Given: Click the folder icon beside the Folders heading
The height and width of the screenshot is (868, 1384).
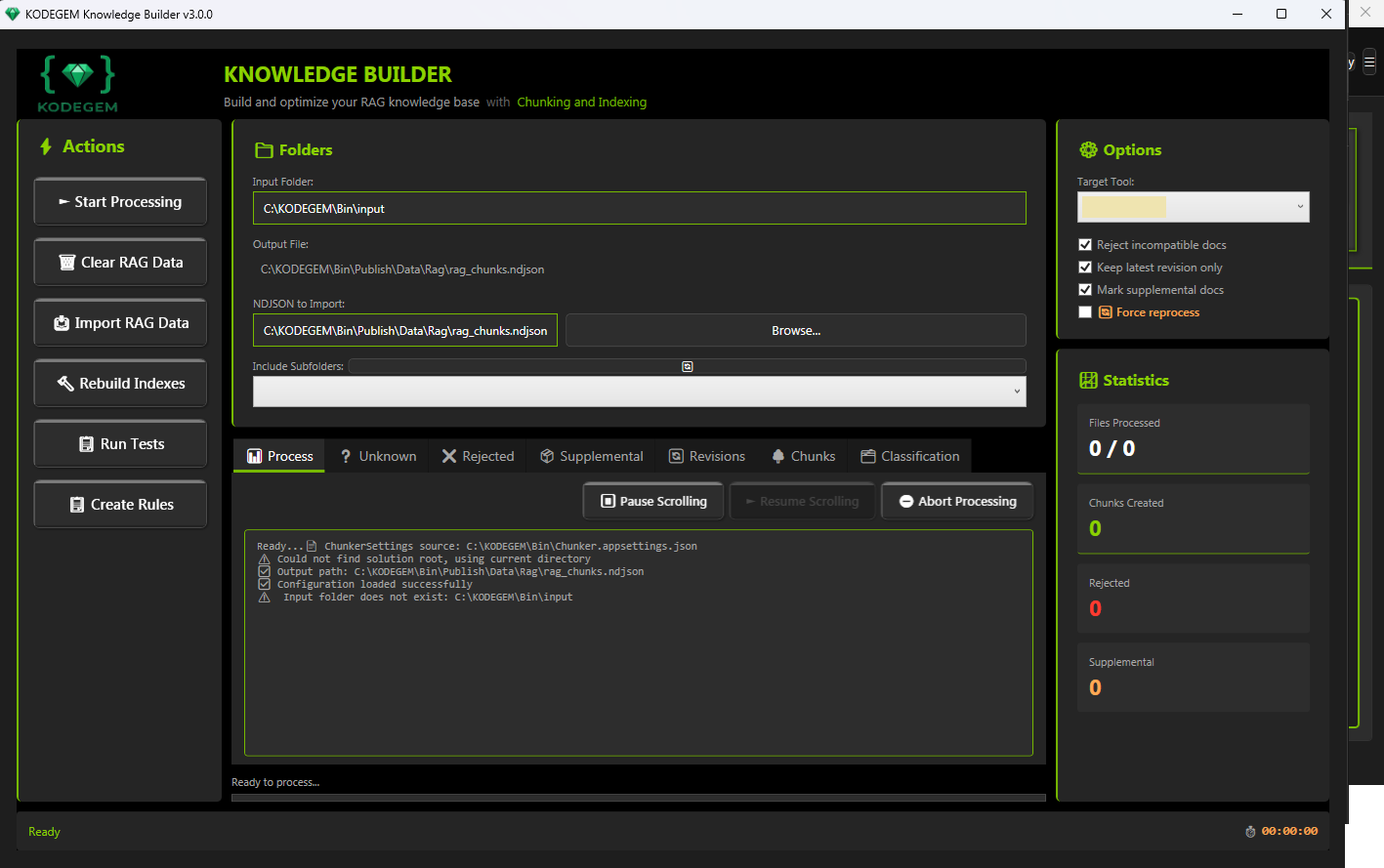Looking at the screenshot, I should (264, 150).
